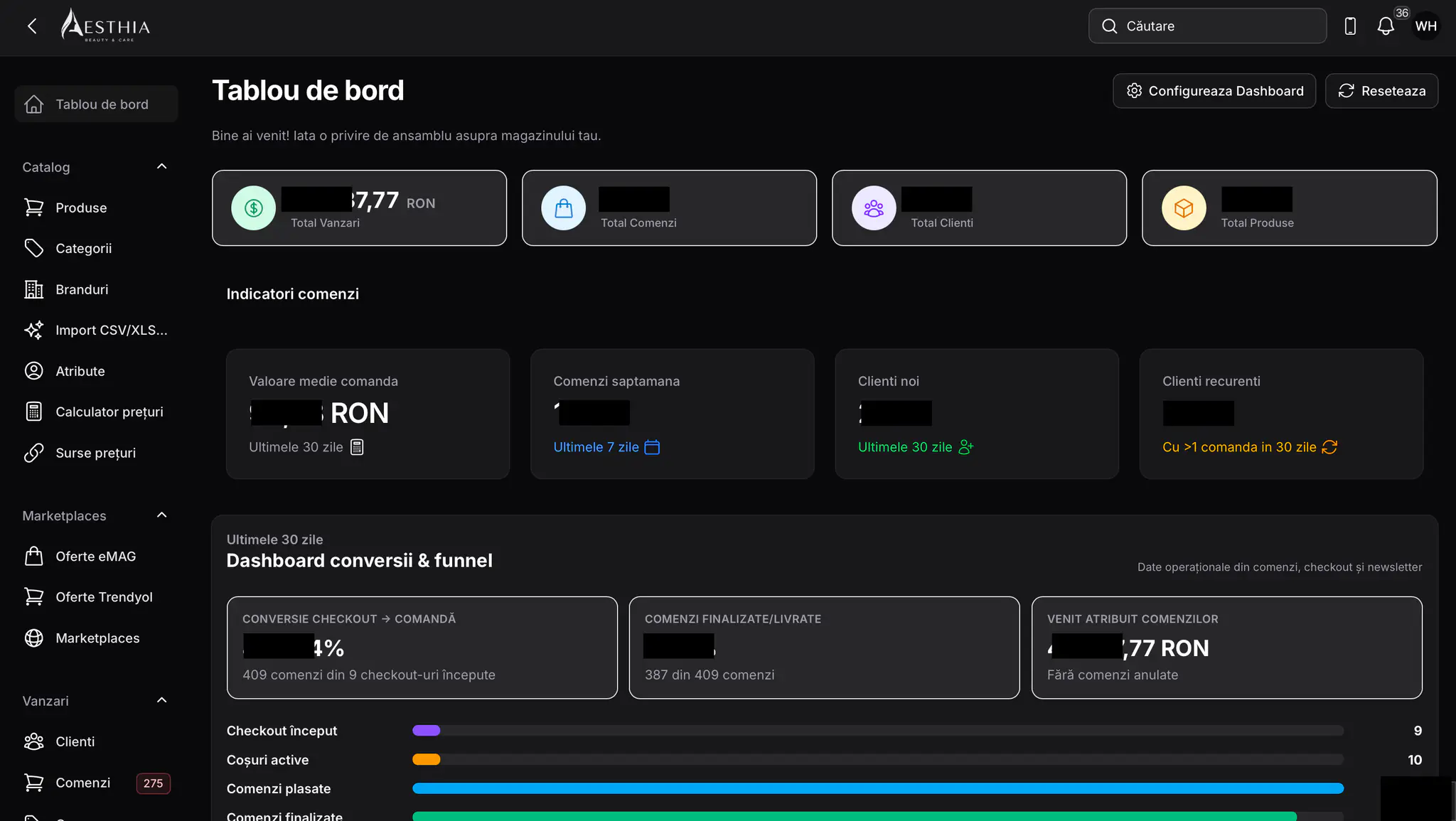The image size is (1456, 821).
Task: Click the Branduri building icon
Action: (x=33, y=289)
